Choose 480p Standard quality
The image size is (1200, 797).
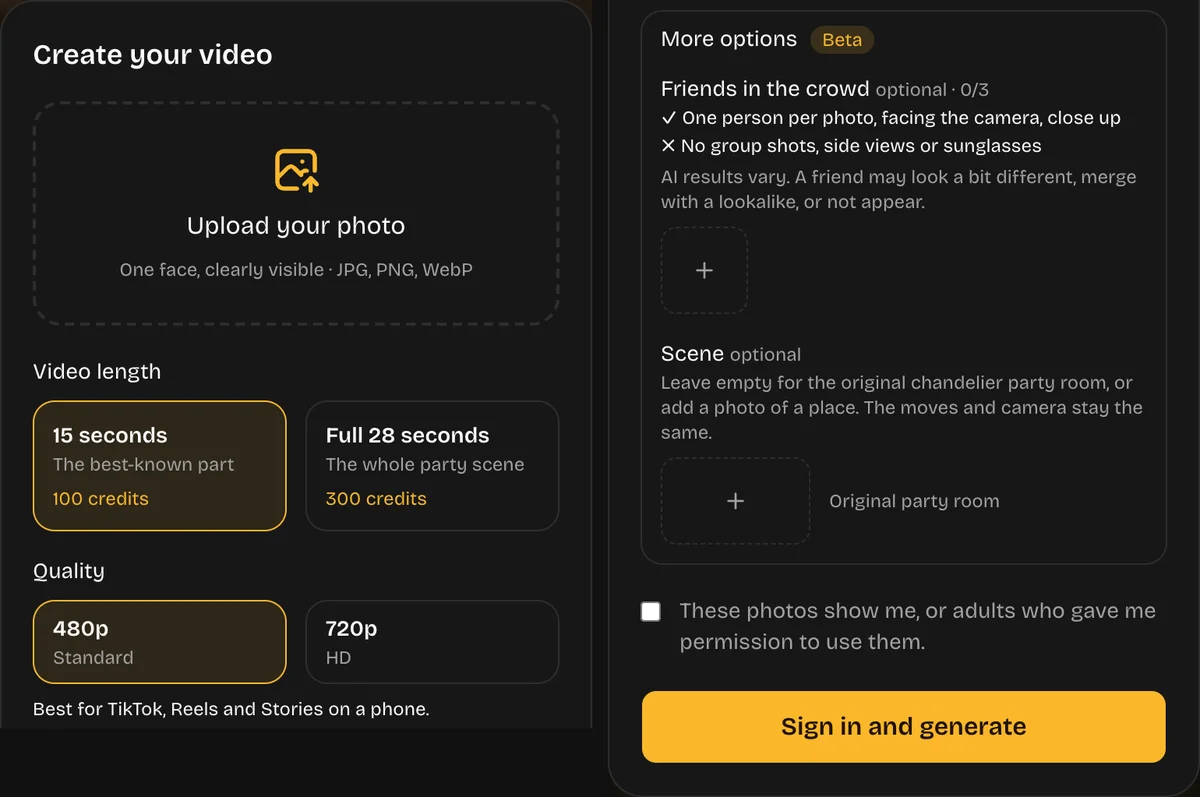159,642
